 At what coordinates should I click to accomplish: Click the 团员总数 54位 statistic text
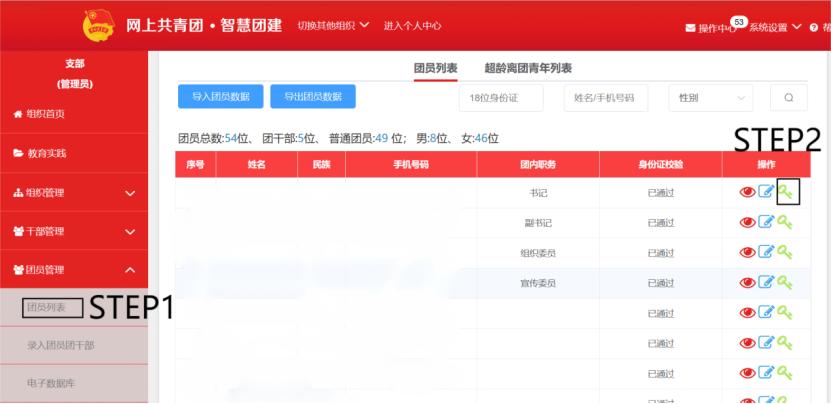(213, 139)
